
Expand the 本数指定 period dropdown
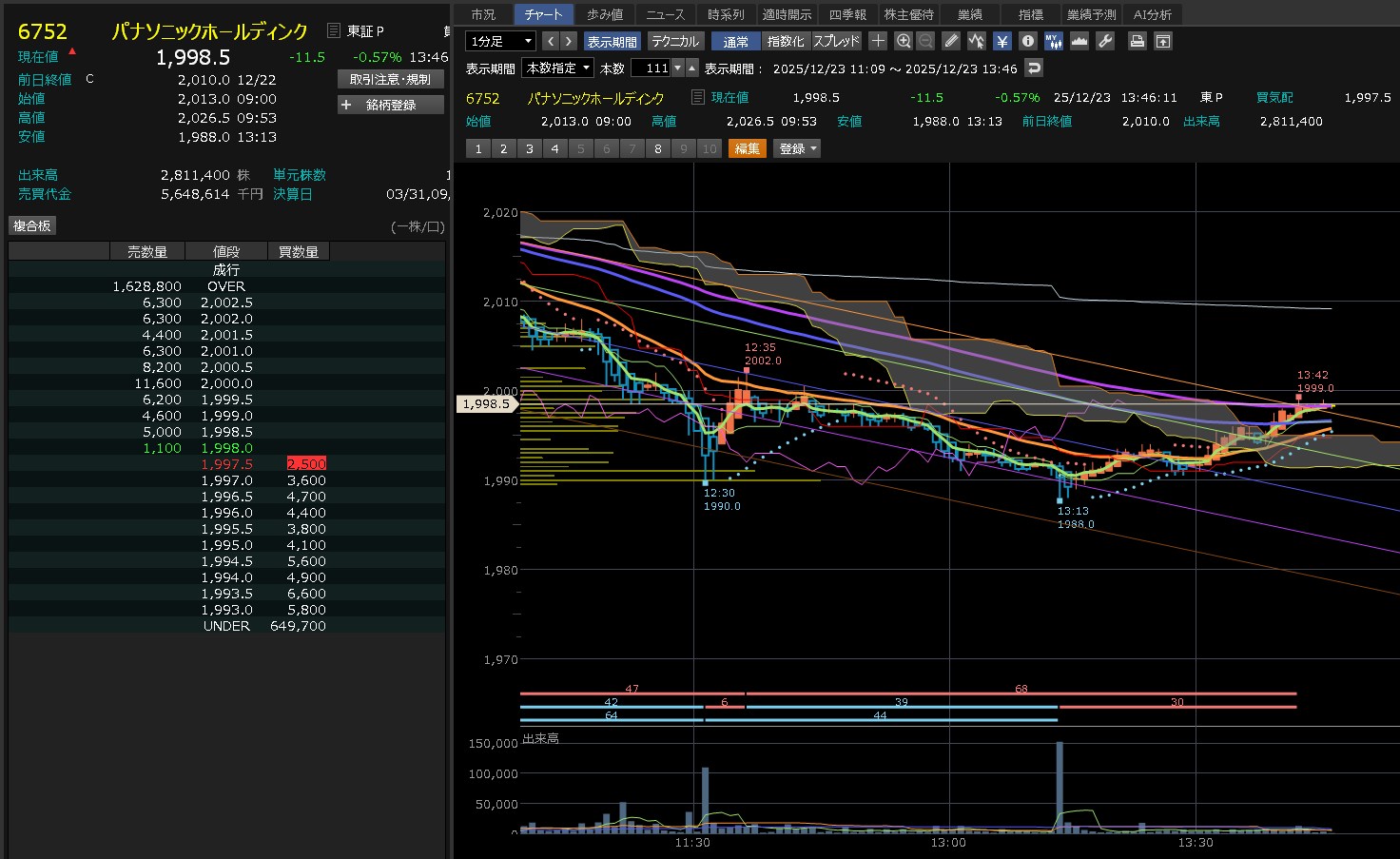click(558, 68)
